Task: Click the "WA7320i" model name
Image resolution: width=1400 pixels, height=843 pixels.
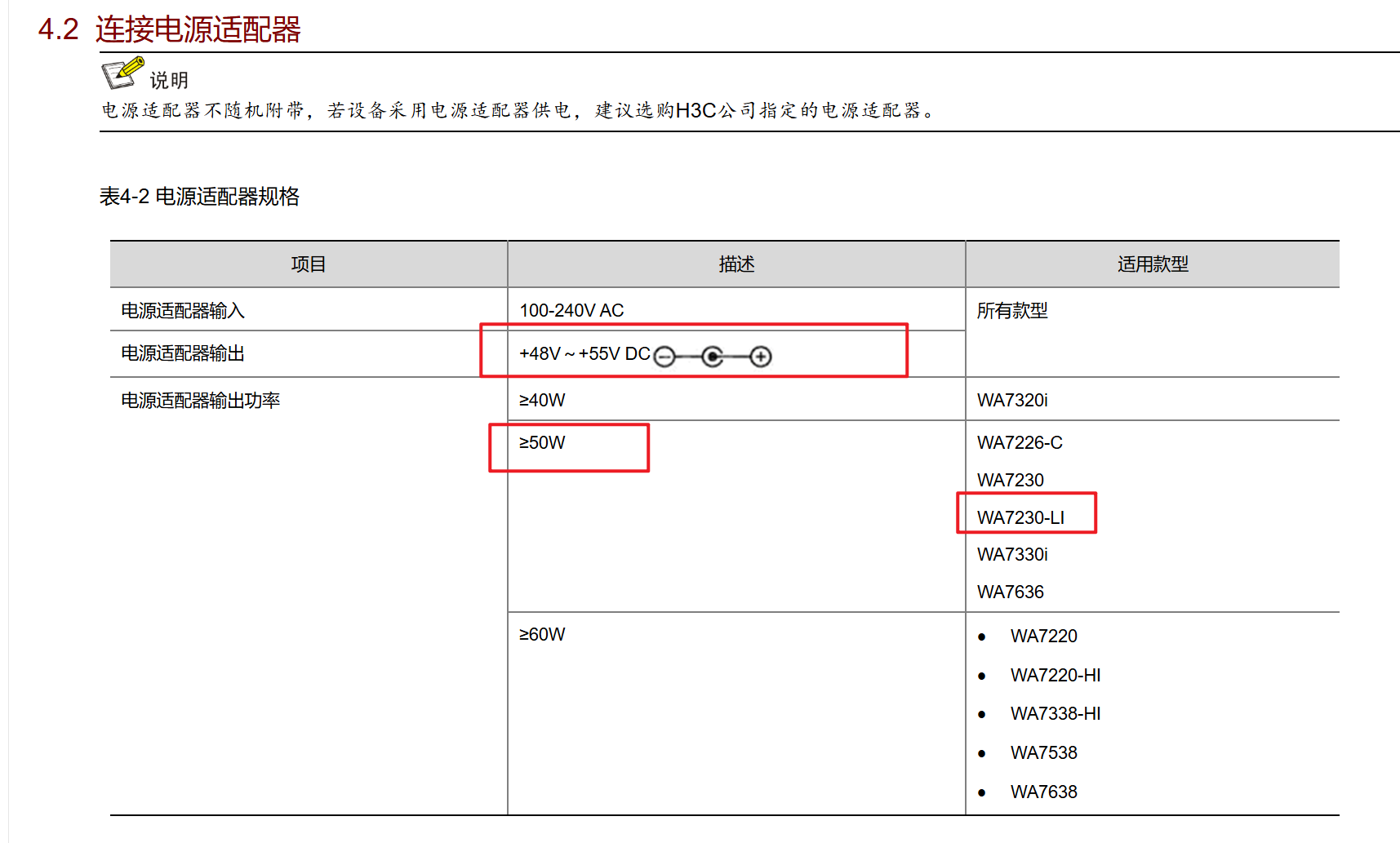Action: [1012, 401]
